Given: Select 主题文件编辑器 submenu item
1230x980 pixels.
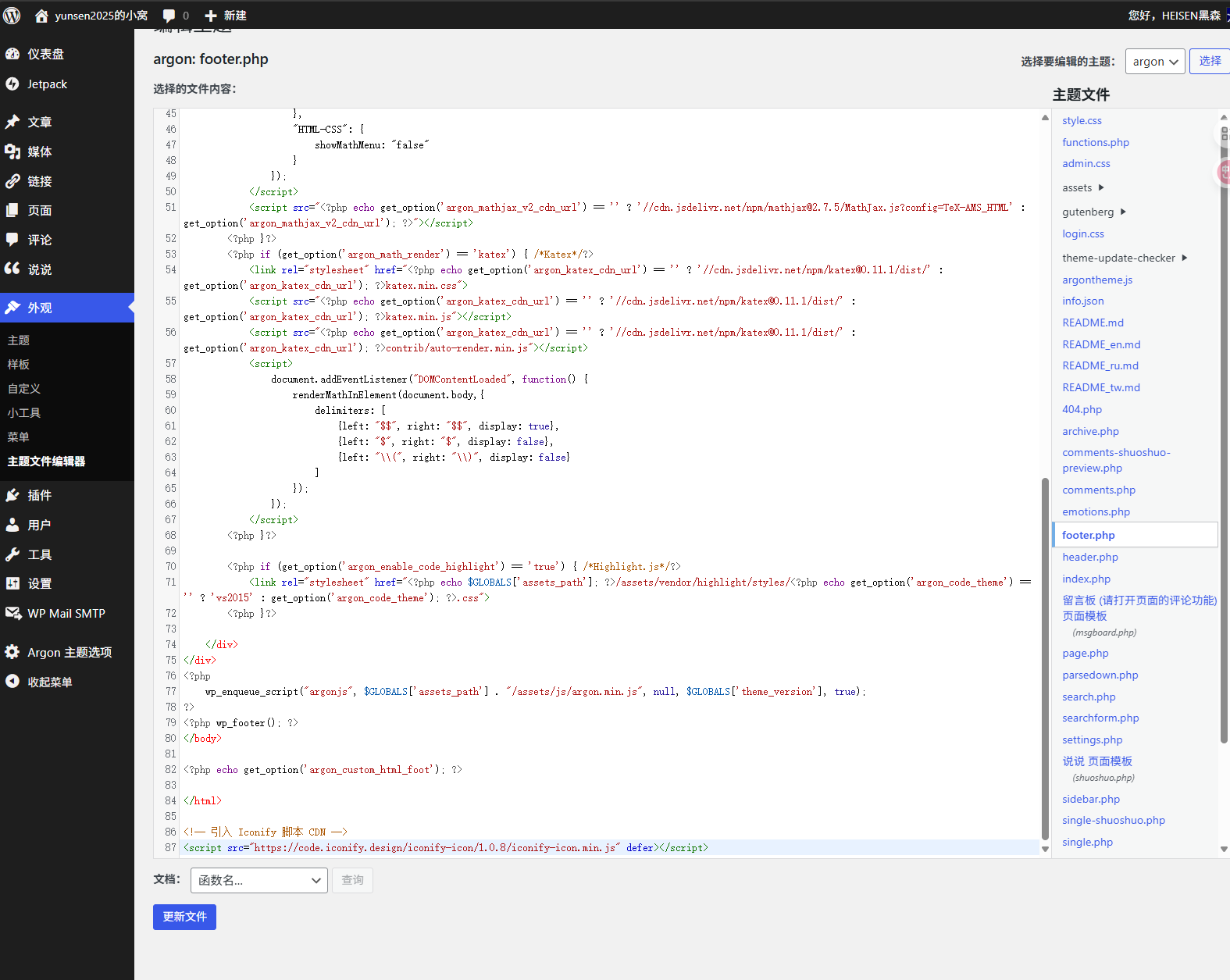Looking at the screenshot, I should pyautogui.click(x=47, y=461).
